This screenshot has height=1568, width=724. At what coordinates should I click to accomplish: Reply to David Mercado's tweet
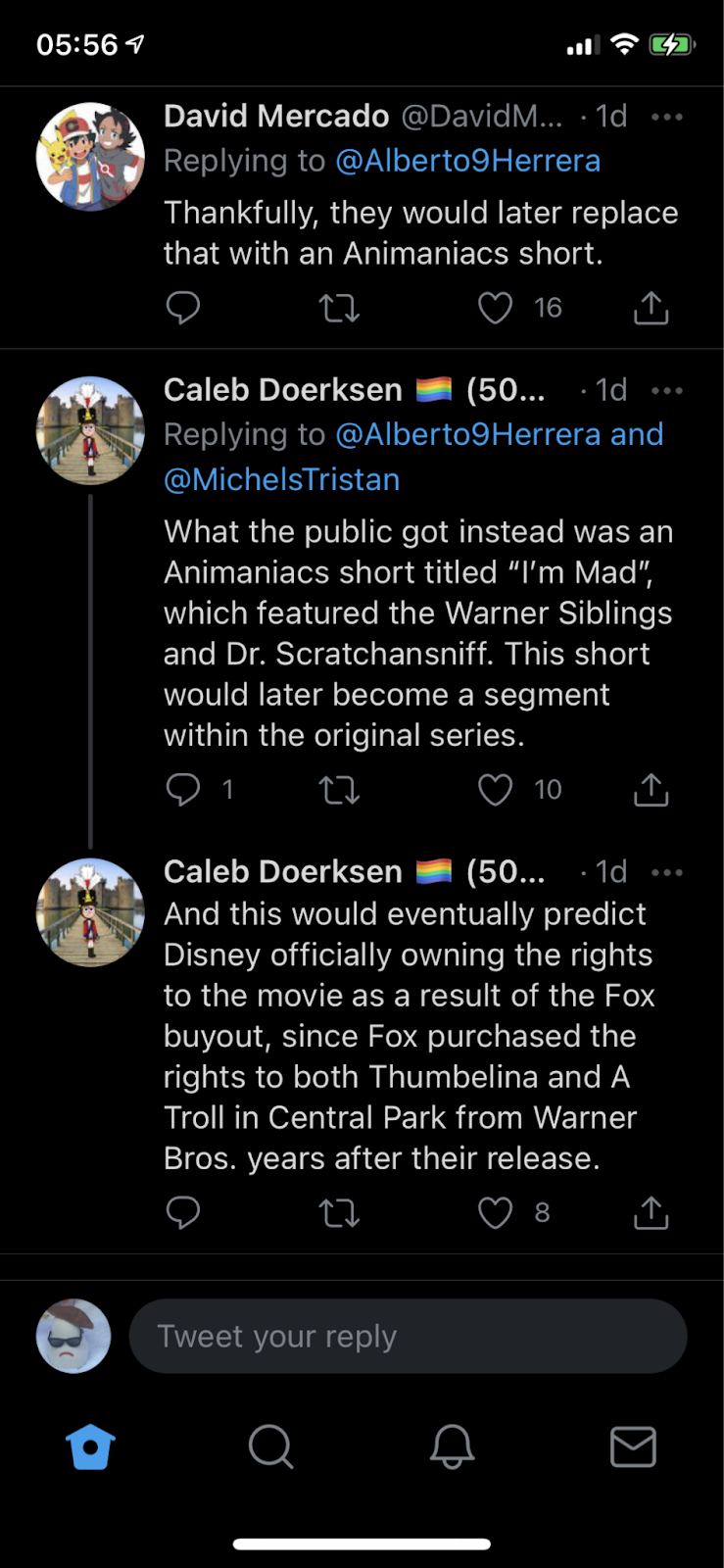click(x=183, y=308)
